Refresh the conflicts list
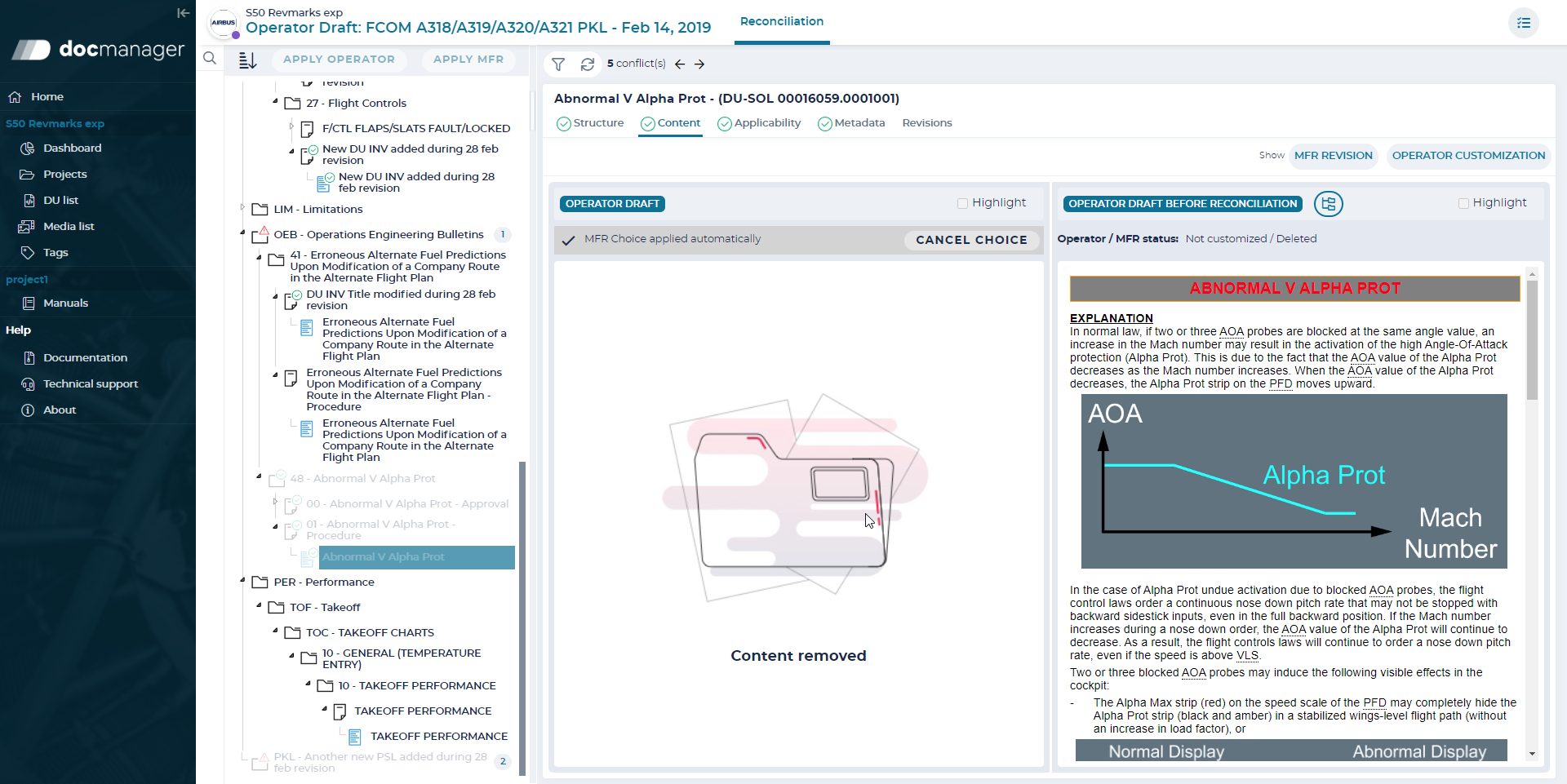This screenshot has height=784, width=1567. tap(588, 64)
